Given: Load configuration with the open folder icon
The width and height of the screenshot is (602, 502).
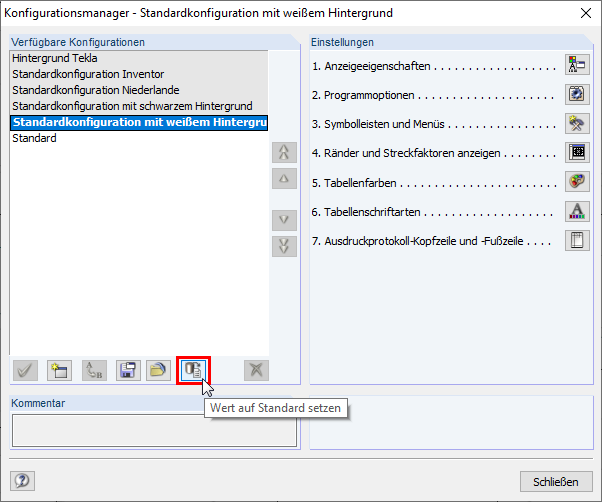Looking at the screenshot, I should coord(158,370).
